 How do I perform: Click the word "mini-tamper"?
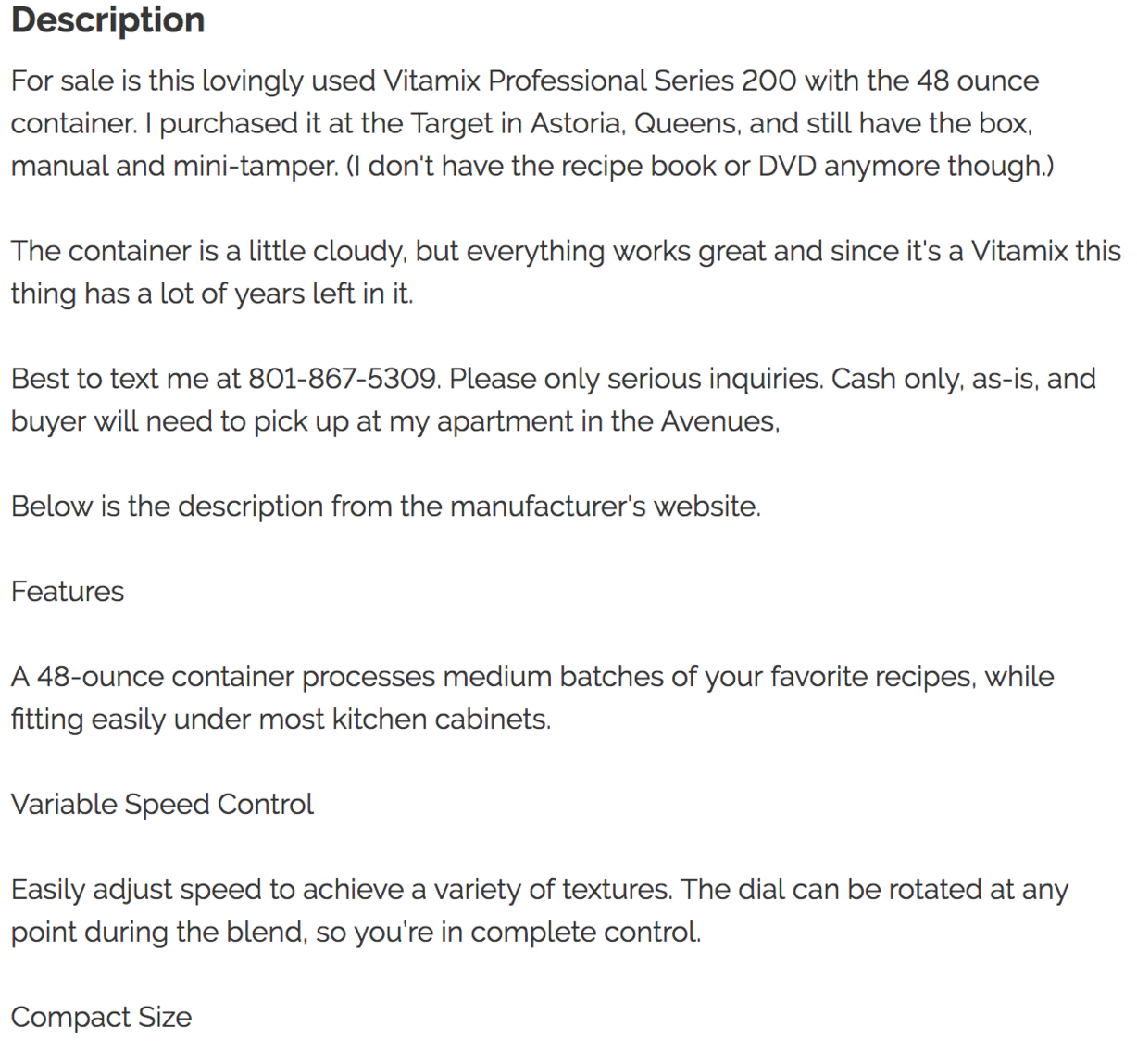tap(255, 167)
